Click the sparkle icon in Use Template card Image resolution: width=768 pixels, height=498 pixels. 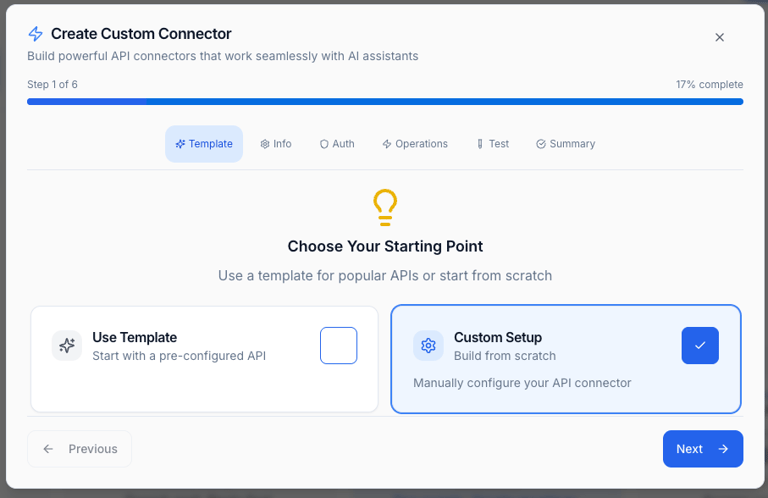tap(67, 346)
